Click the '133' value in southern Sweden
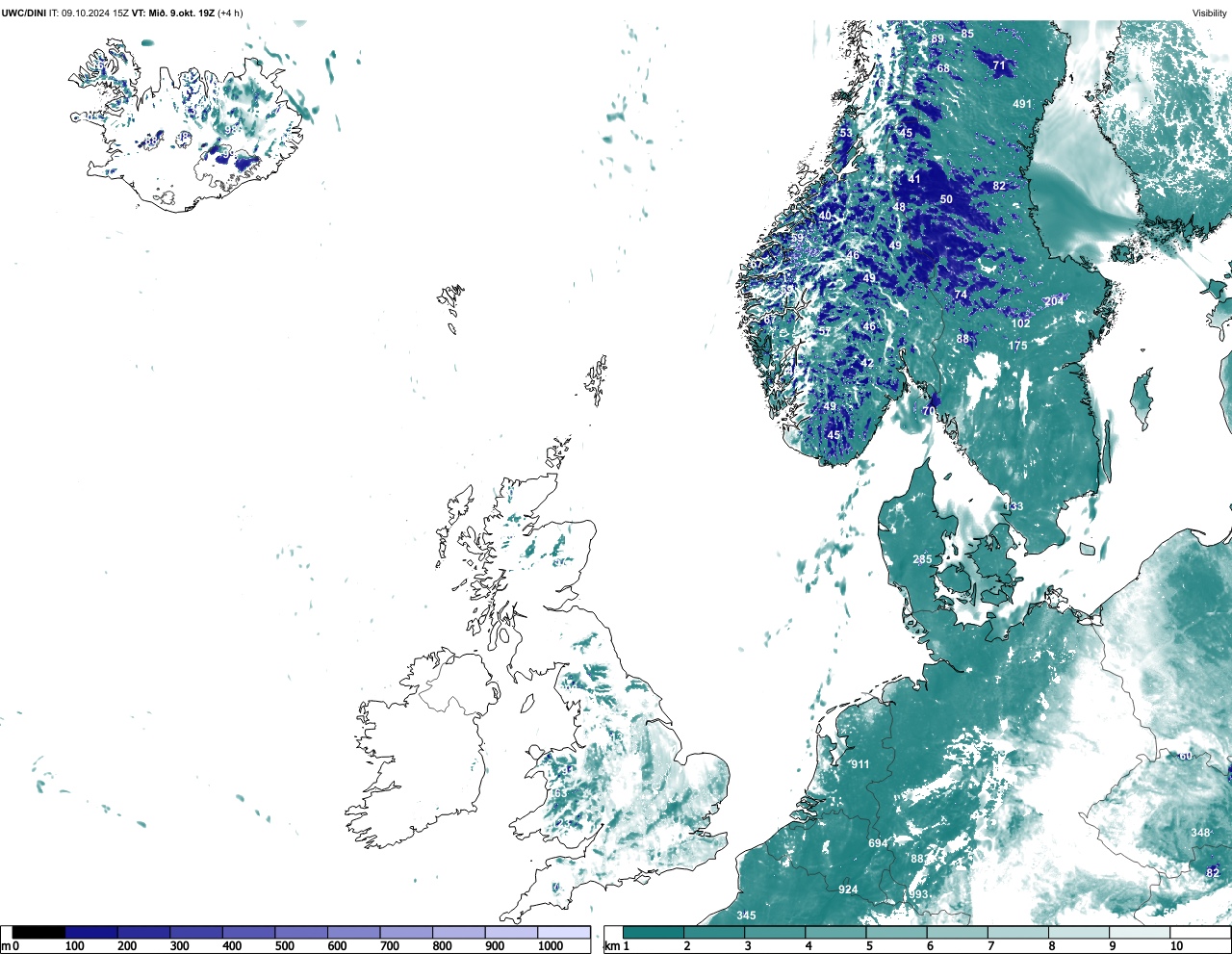Image resolution: width=1232 pixels, height=954 pixels. (1014, 506)
